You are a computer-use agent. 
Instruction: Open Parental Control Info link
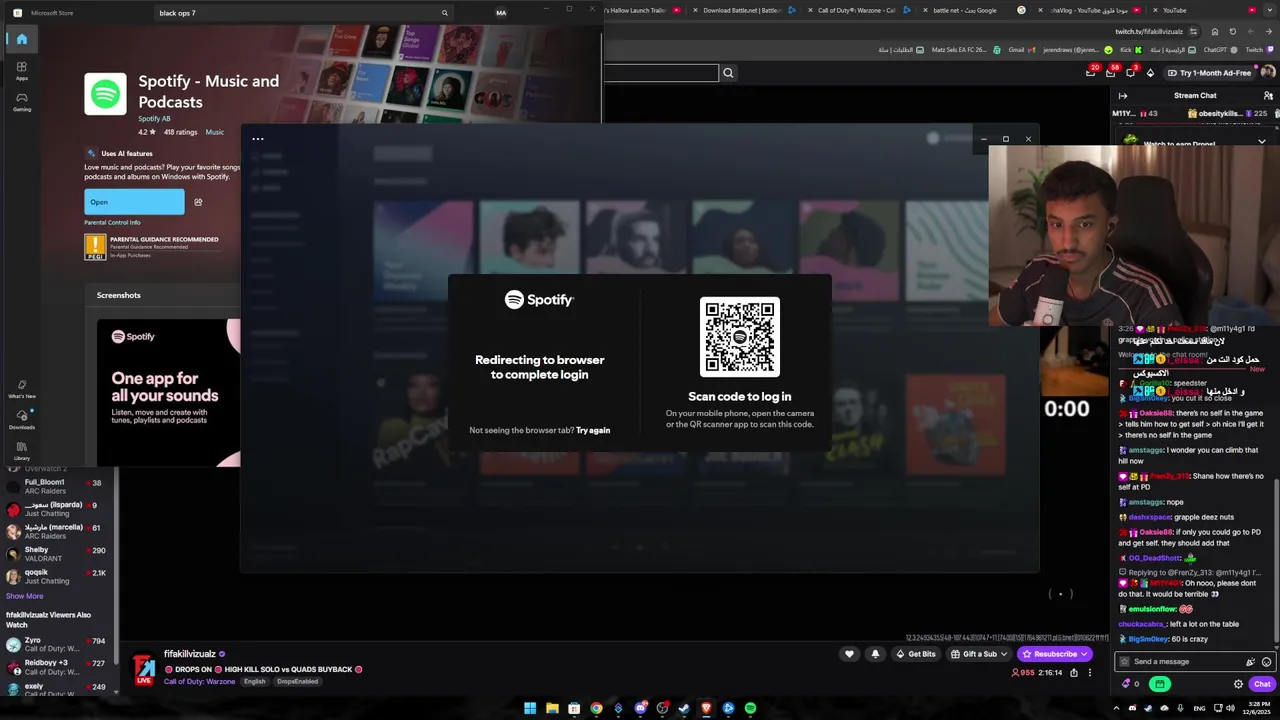(x=112, y=223)
